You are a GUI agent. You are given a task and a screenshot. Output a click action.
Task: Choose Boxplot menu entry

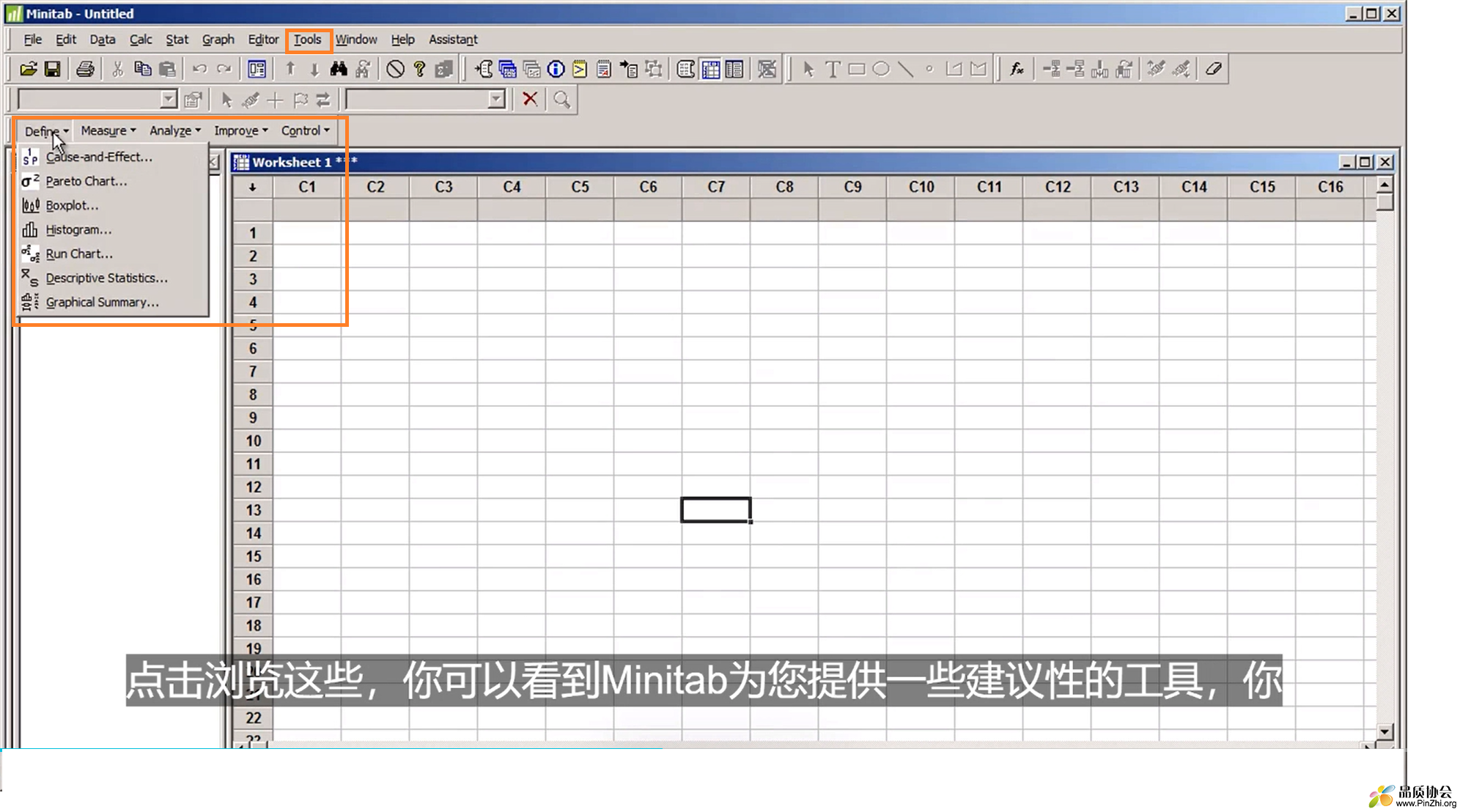click(113, 205)
